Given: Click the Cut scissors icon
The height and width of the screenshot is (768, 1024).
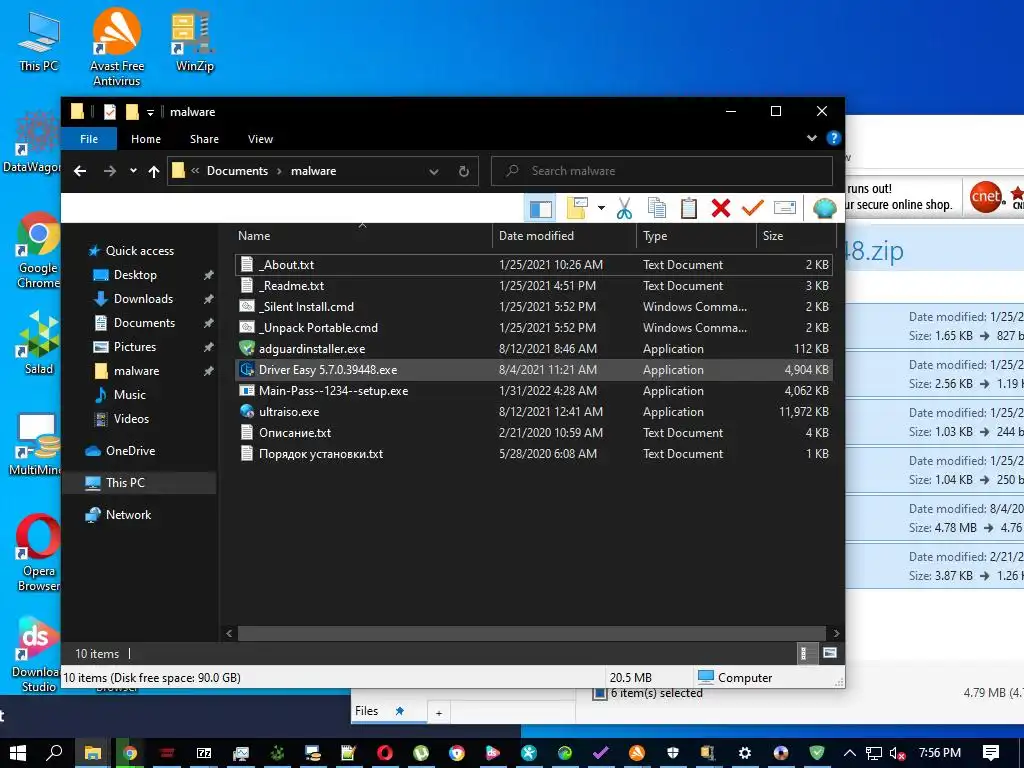Looking at the screenshot, I should [624, 208].
